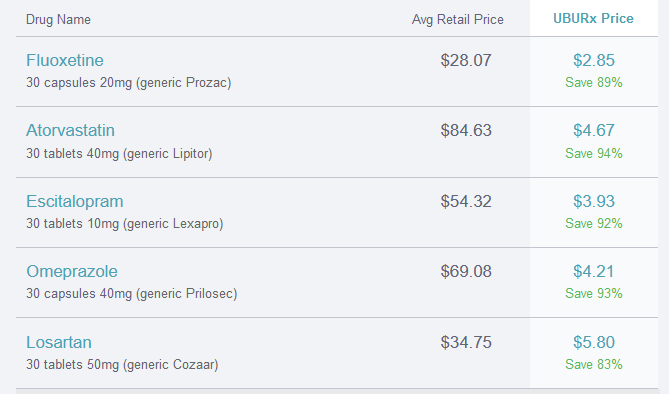Select the $5.80 Losartan UBURx price
669x394 pixels.
click(x=593, y=342)
